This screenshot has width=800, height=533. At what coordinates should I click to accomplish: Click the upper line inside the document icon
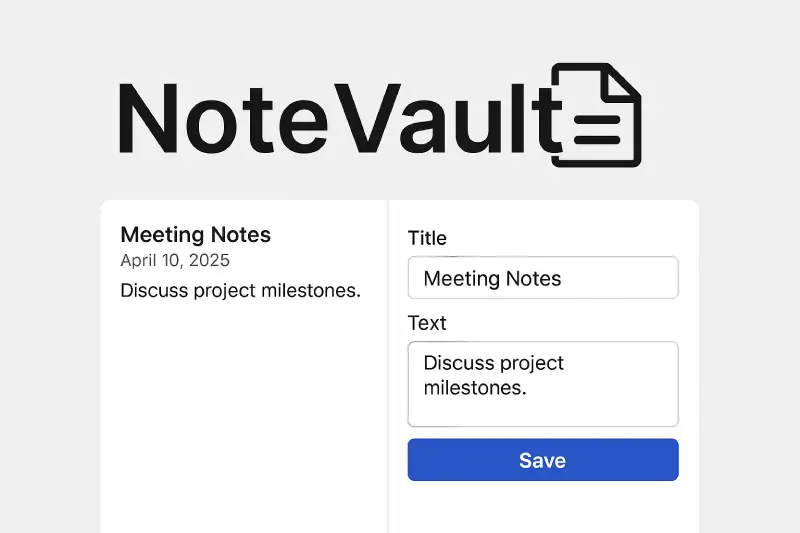coord(597,120)
